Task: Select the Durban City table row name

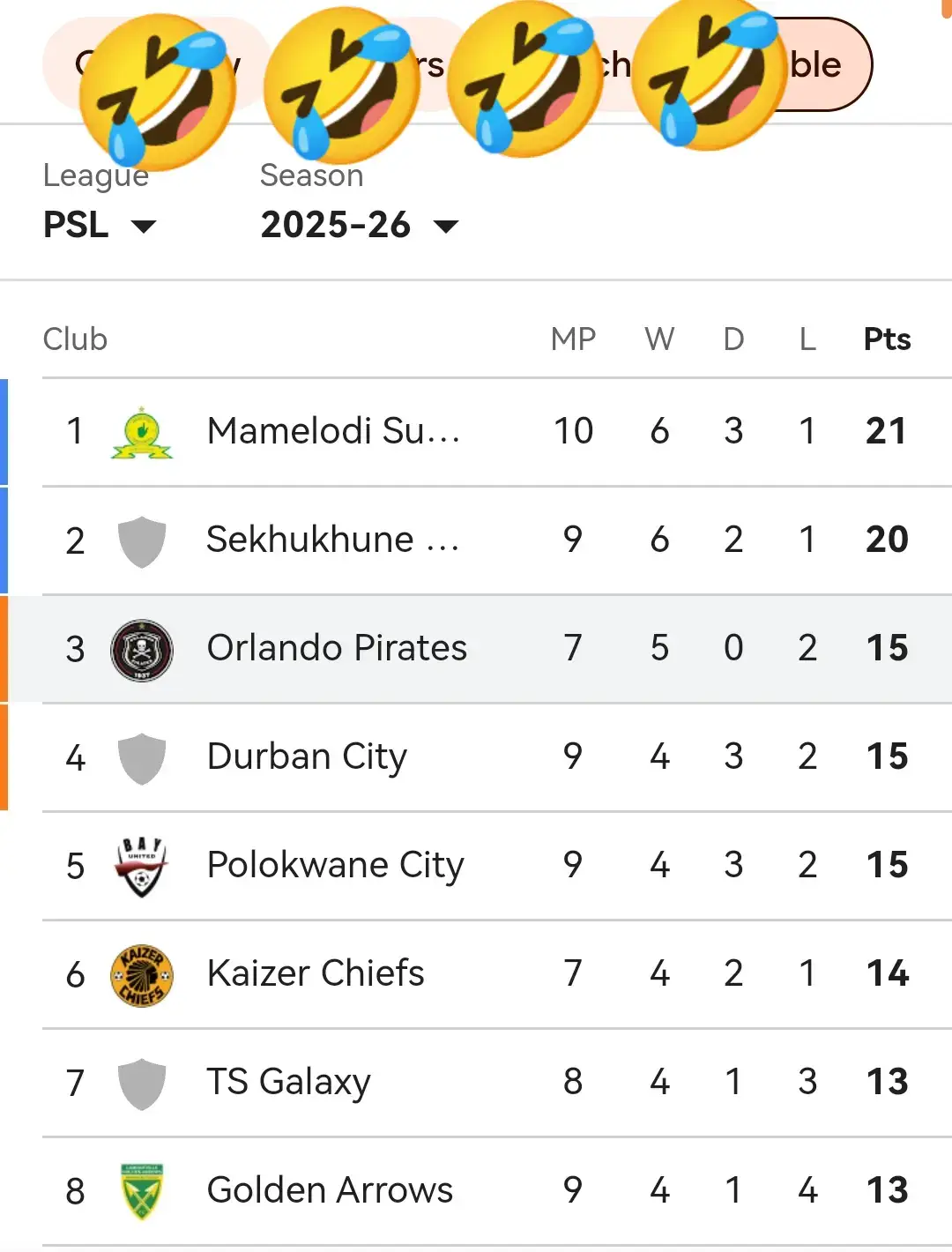Action: click(x=307, y=757)
